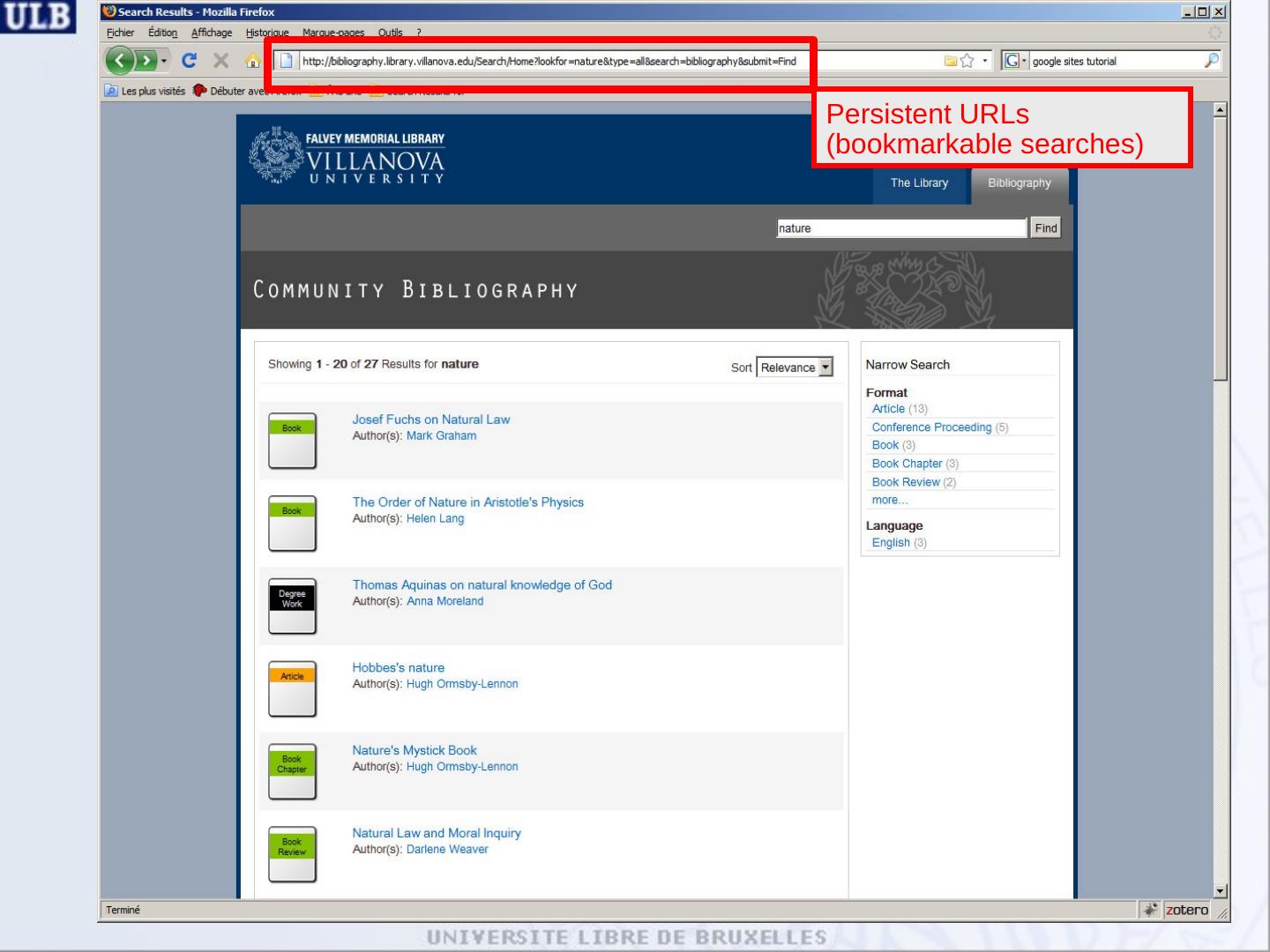Open Josef Fuchs on Natural Law
Screen dimensions: 1270x952
tap(430, 420)
